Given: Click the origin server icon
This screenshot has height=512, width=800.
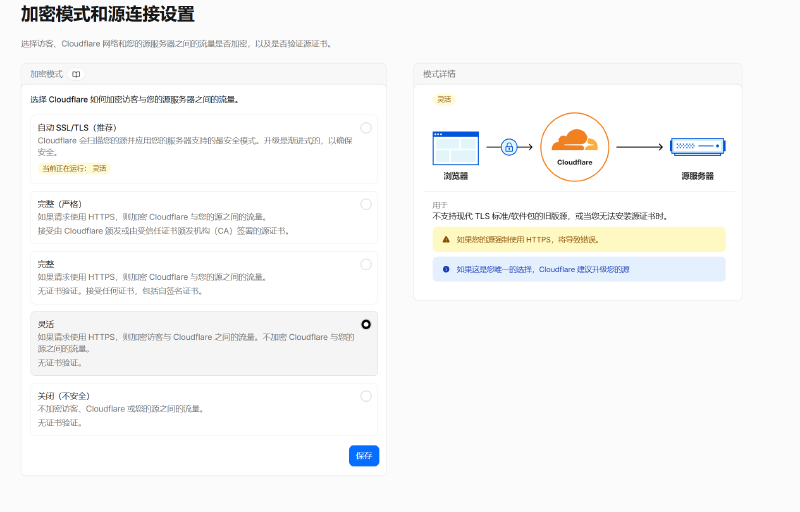Looking at the screenshot, I should [x=697, y=146].
